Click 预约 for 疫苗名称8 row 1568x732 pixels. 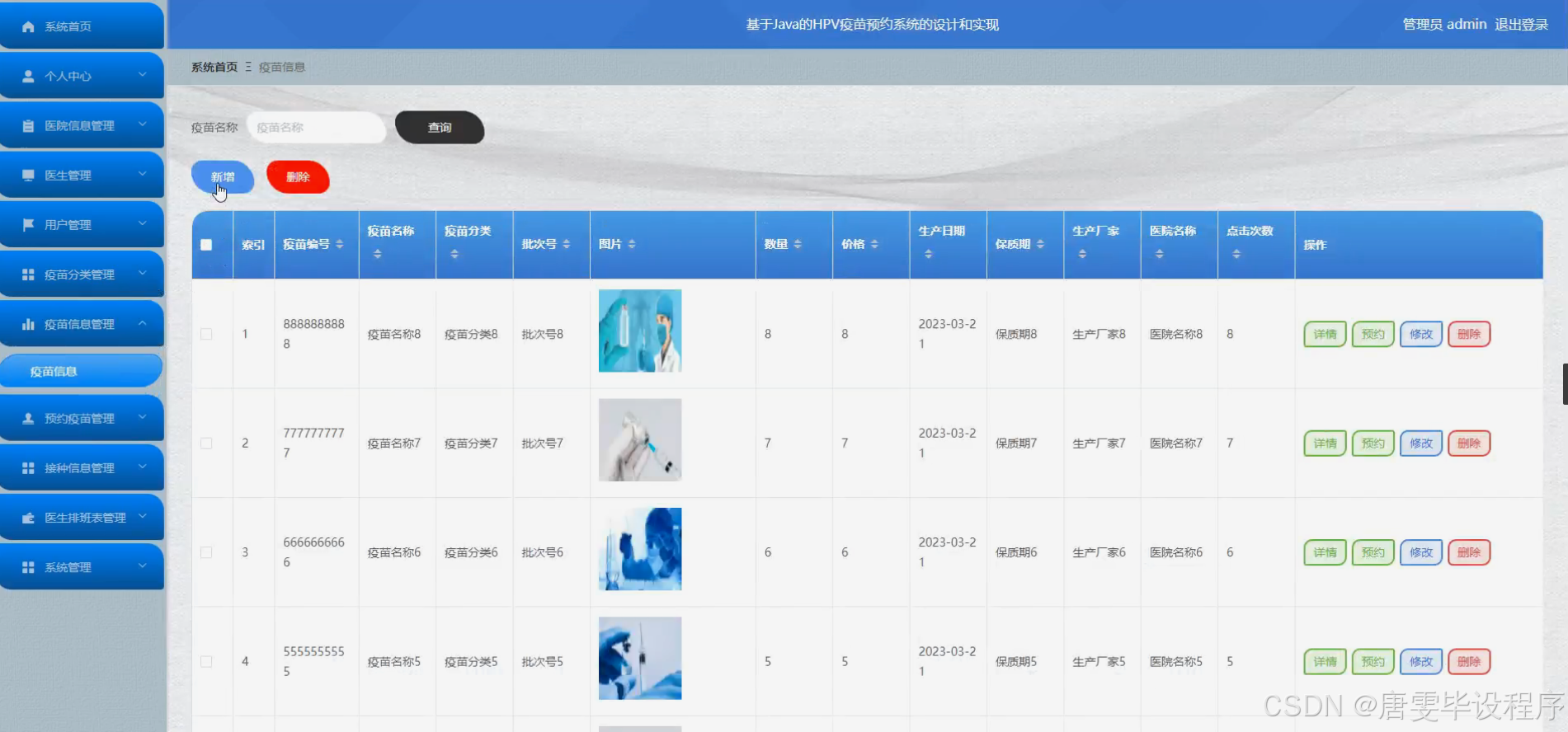click(1373, 334)
